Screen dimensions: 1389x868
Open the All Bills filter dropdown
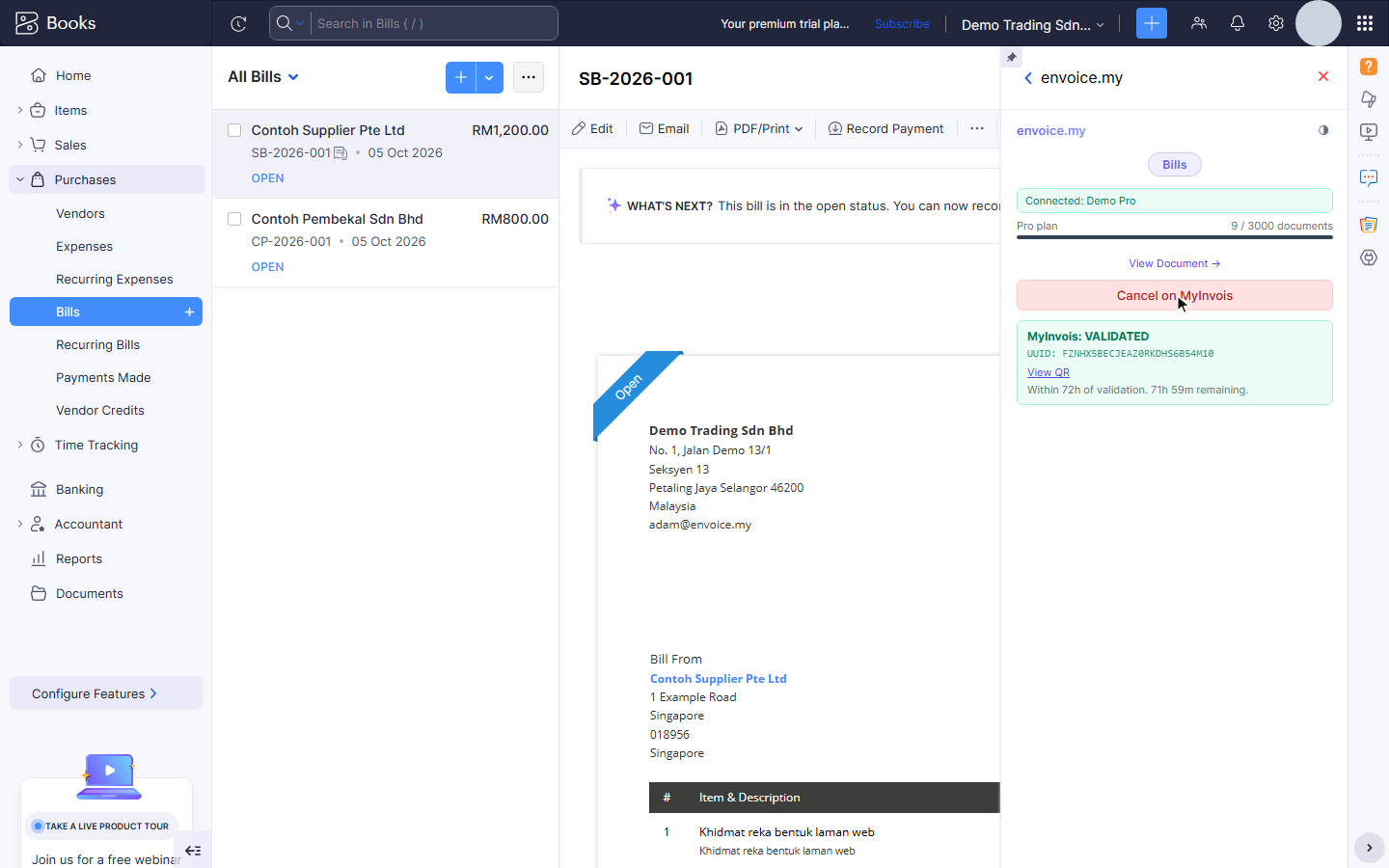(x=263, y=77)
